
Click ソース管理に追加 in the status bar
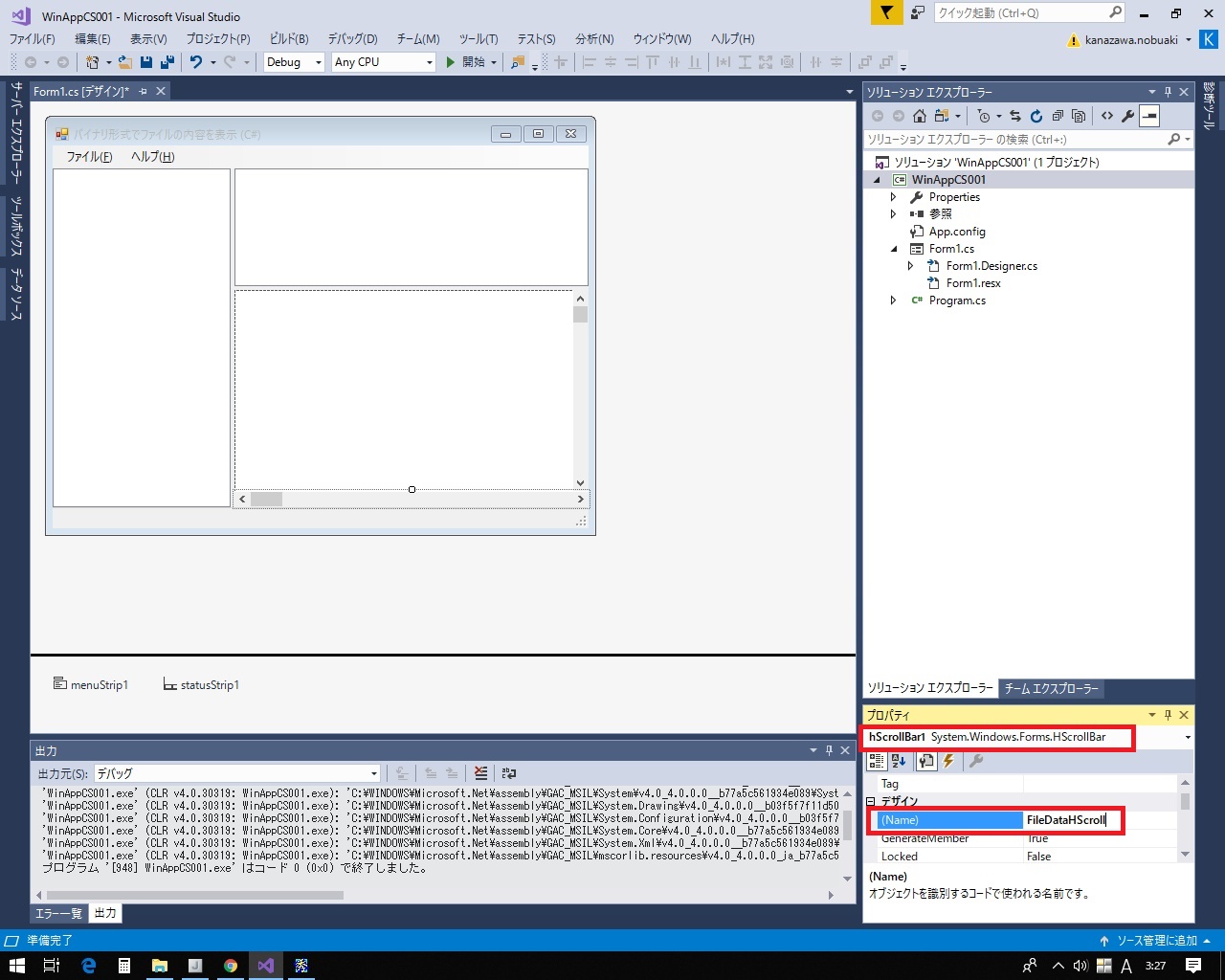(x=1156, y=941)
